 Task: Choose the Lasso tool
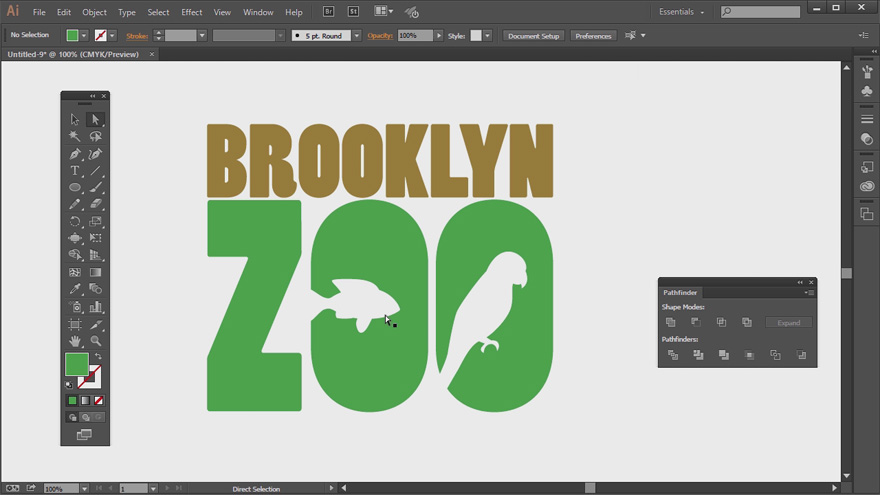coord(95,136)
